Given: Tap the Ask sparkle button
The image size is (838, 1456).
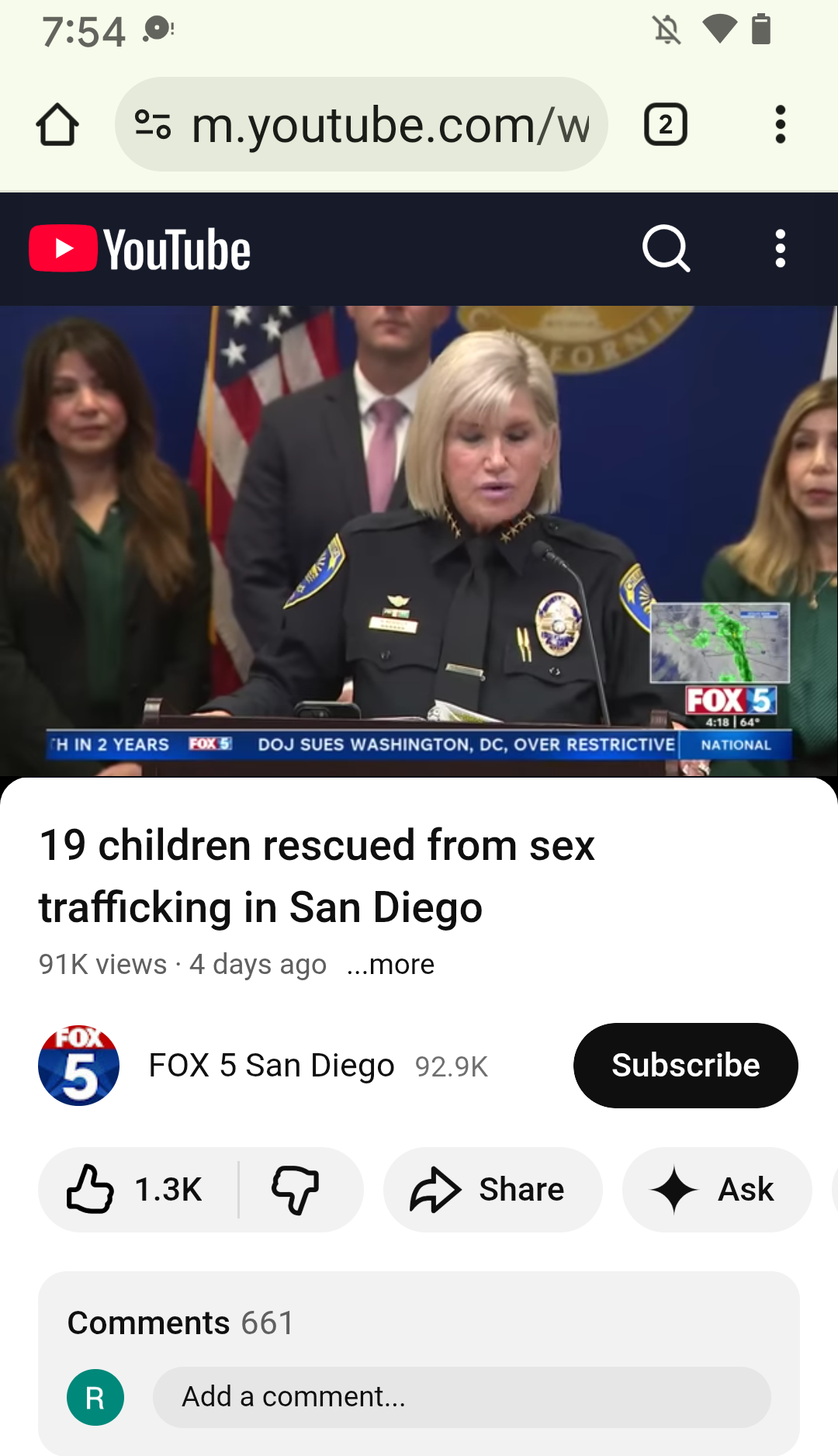Looking at the screenshot, I should tap(717, 1189).
